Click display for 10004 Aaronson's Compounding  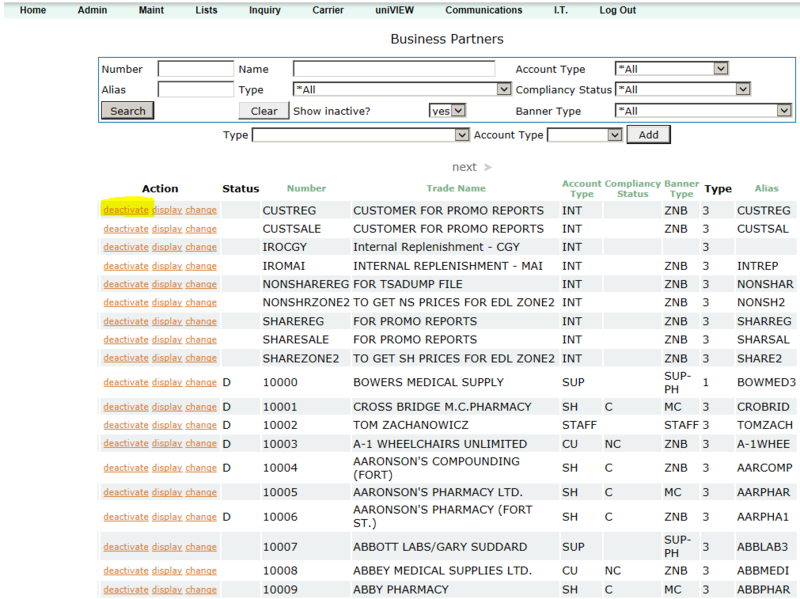coord(167,468)
